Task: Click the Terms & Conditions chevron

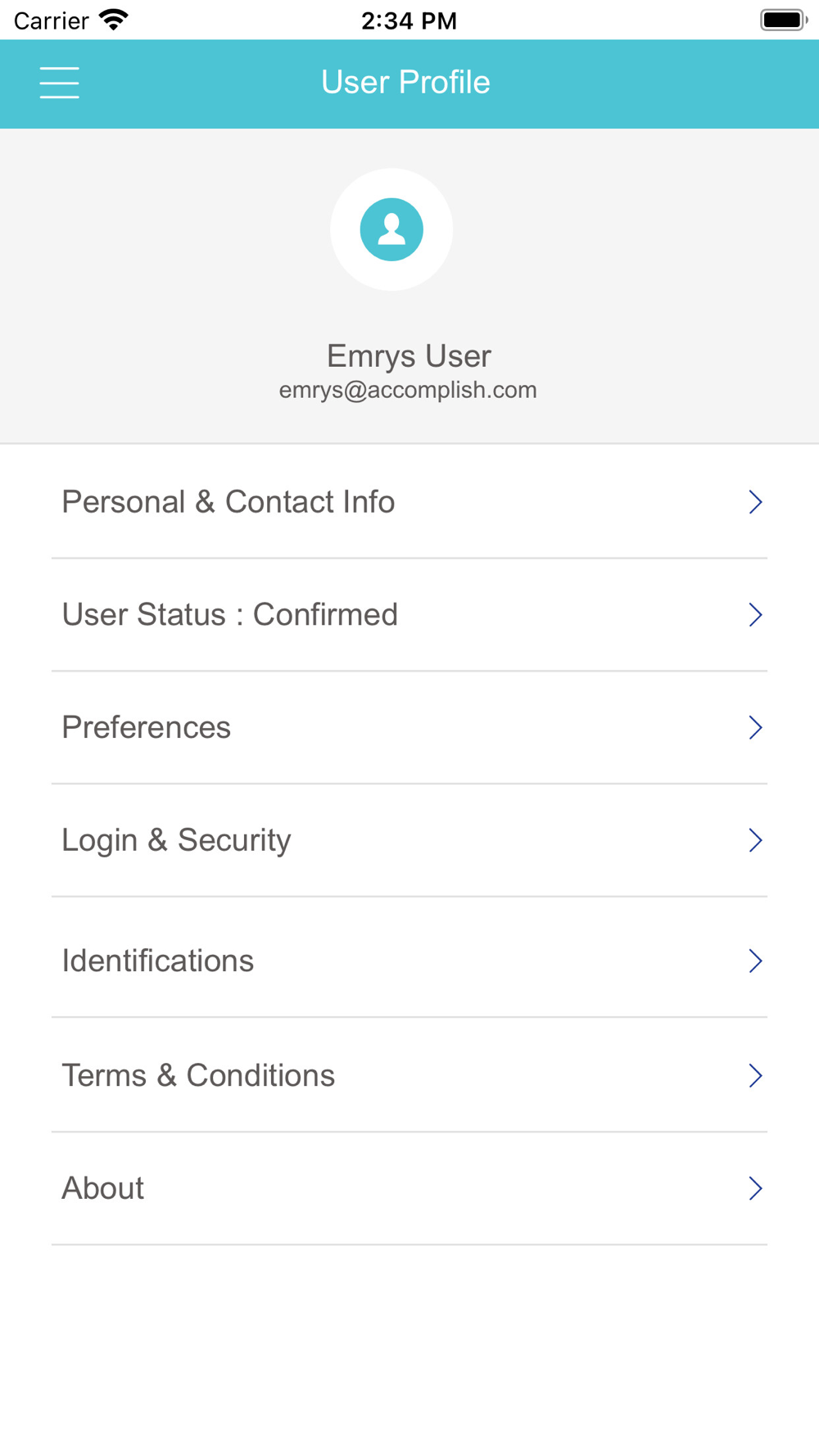Action: [755, 1075]
